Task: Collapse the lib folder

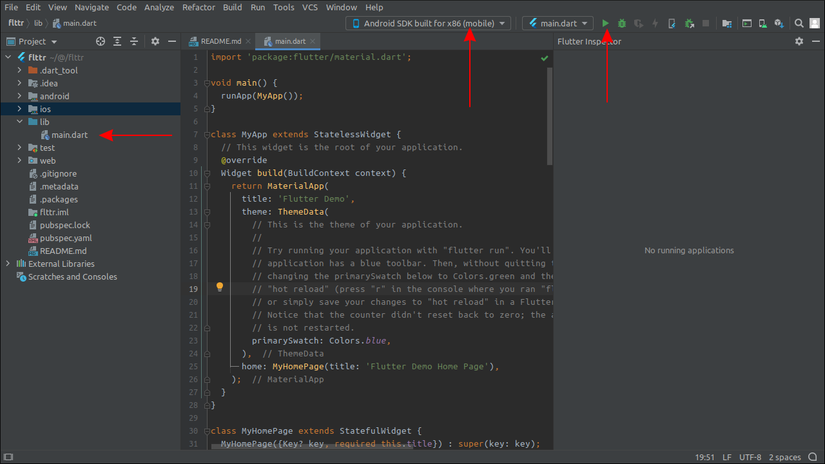Action: pos(19,122)
